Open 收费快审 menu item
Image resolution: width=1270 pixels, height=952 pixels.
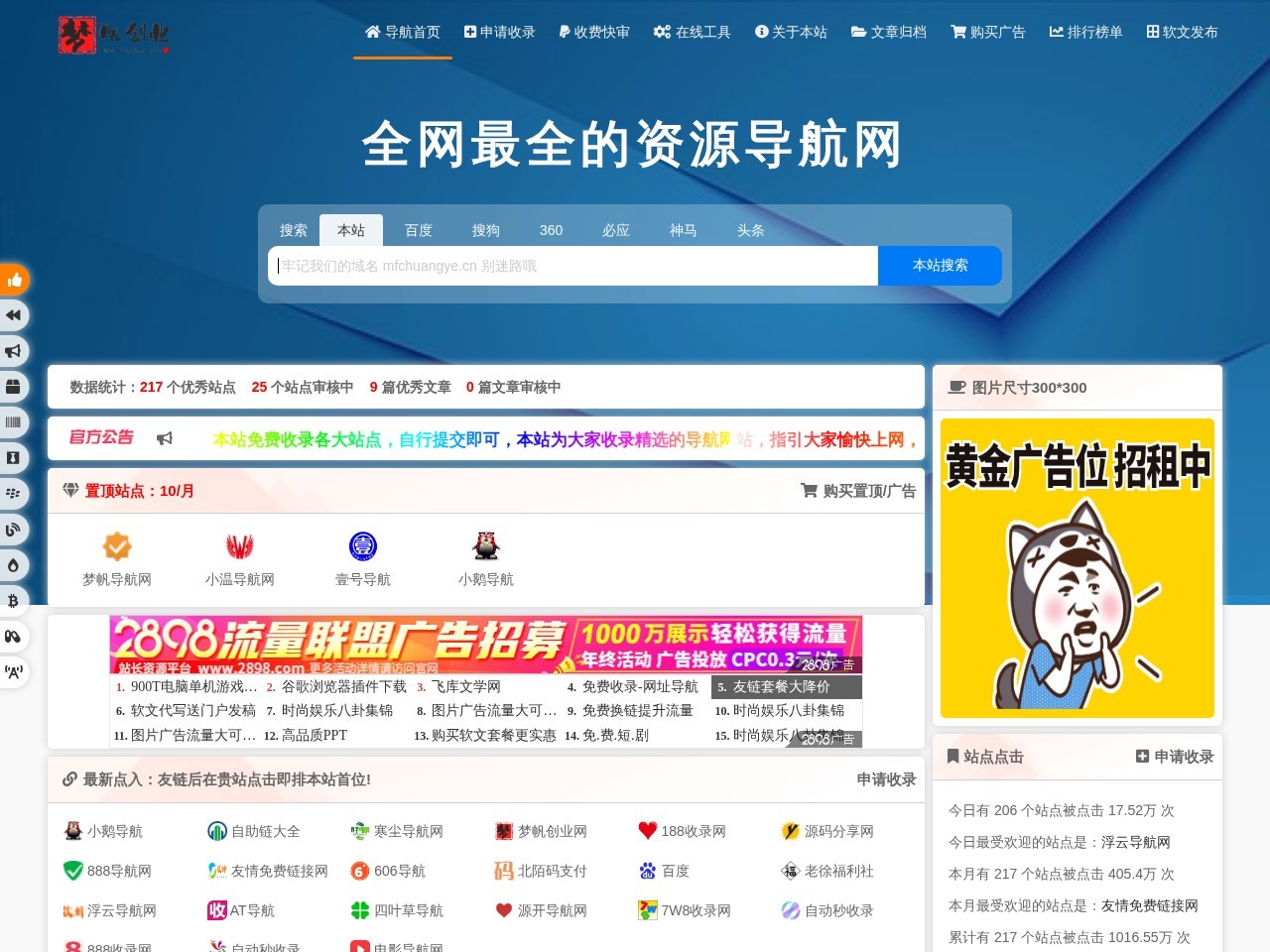click(594, 32)
